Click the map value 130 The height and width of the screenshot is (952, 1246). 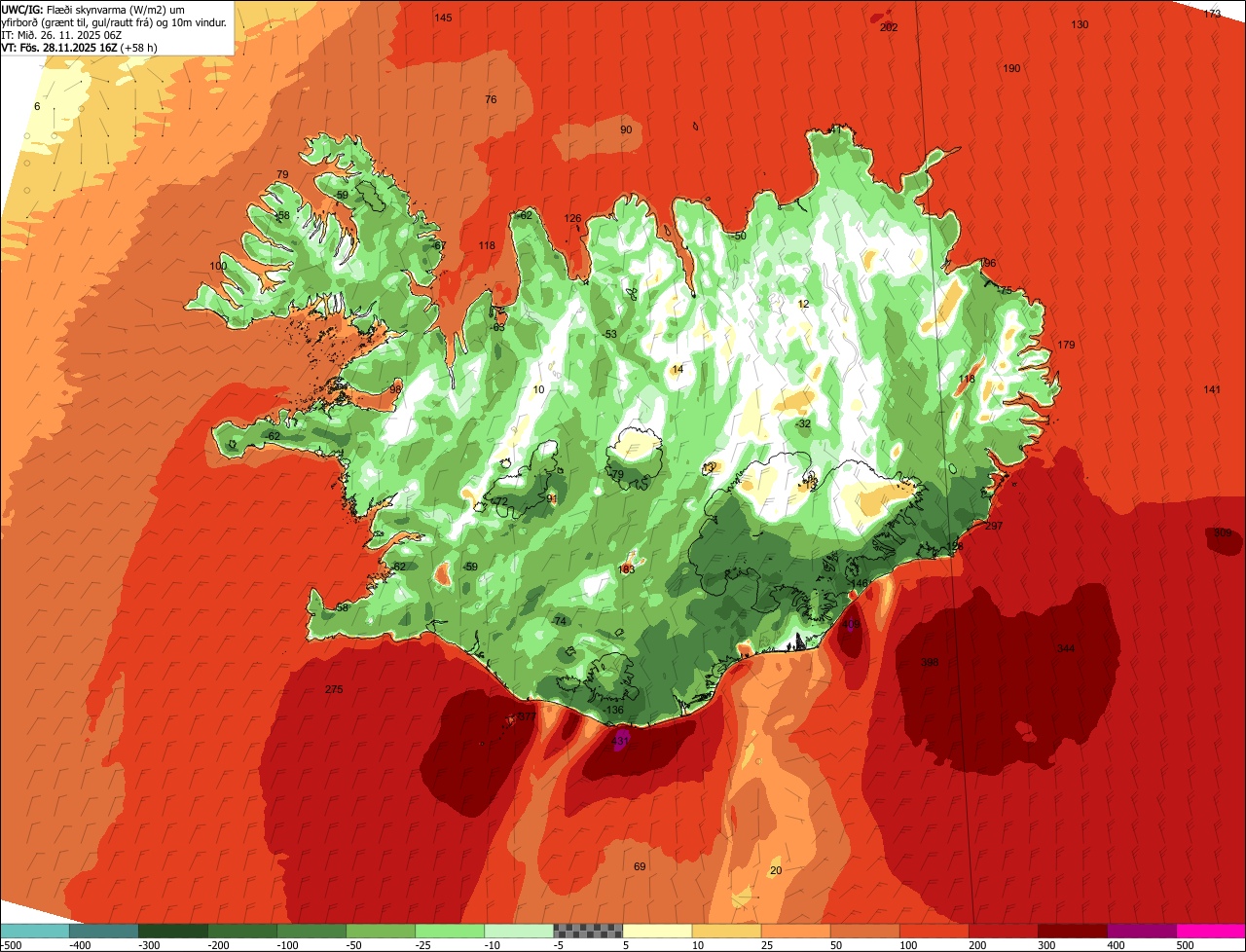1080,24
